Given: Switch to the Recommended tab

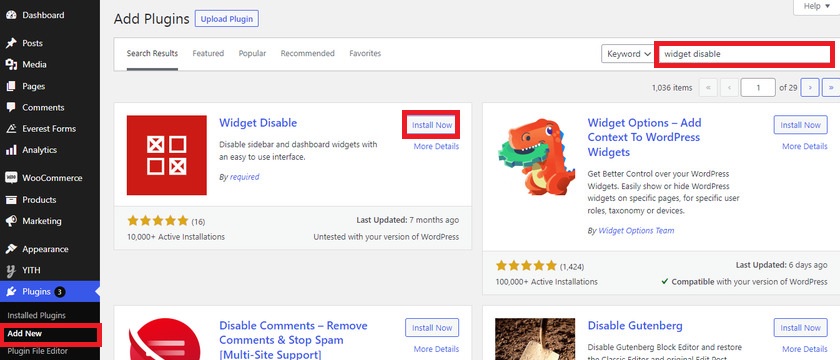Looking at the screenshot, I should (308, 54).
